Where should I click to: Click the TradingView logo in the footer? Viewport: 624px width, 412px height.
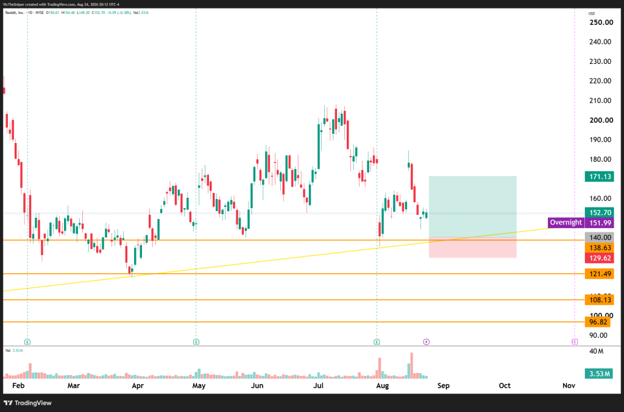pos(27,403)
